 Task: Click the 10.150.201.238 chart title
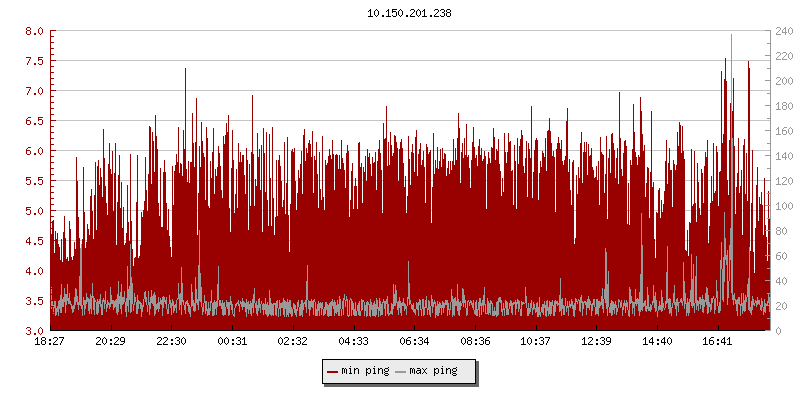402,13
